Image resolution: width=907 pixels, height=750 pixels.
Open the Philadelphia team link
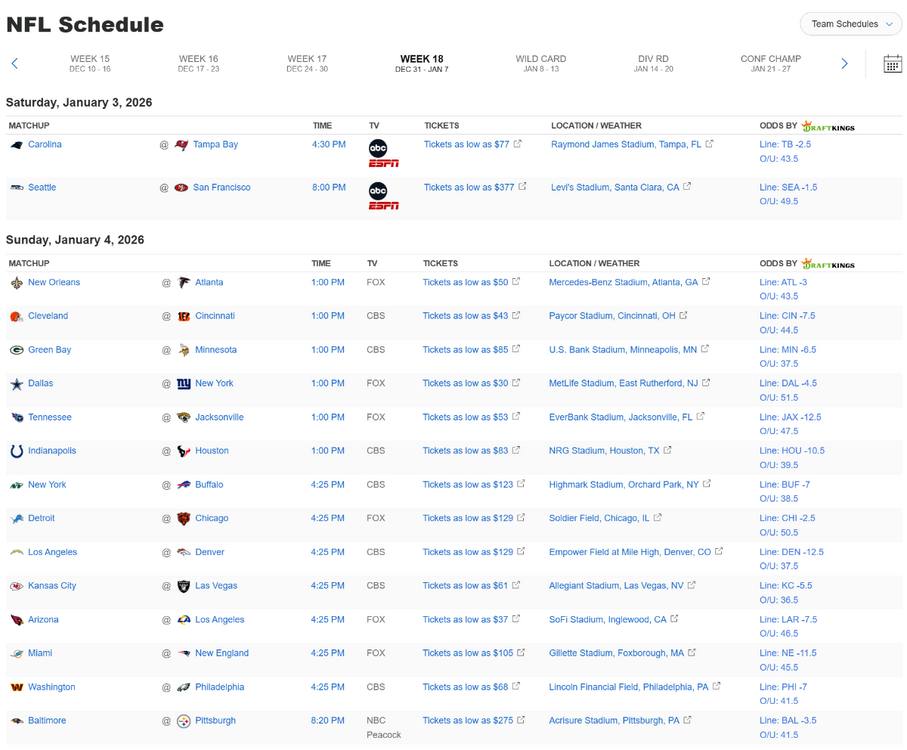click(x=219, y=687)
